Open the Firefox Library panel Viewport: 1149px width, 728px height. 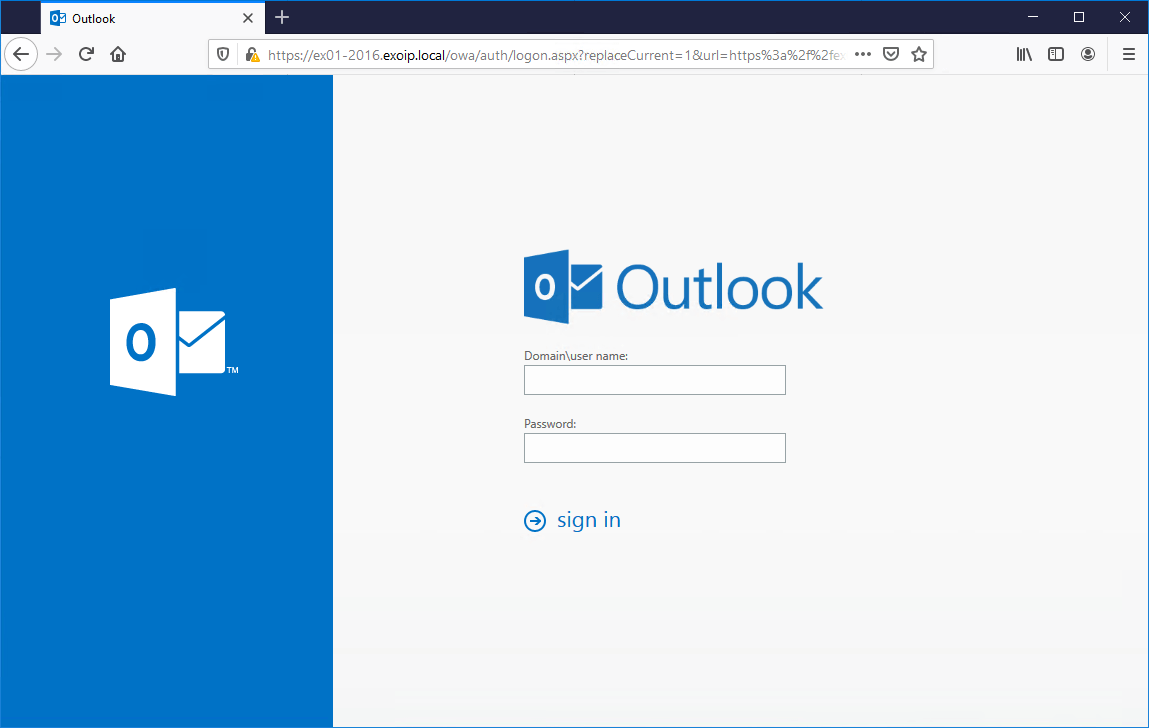(1023, 54)
